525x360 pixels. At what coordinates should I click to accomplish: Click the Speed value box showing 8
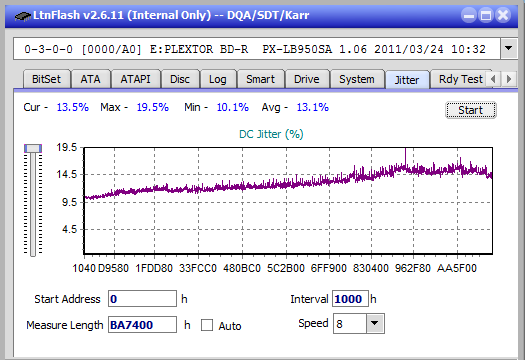(x=350, y=323)
